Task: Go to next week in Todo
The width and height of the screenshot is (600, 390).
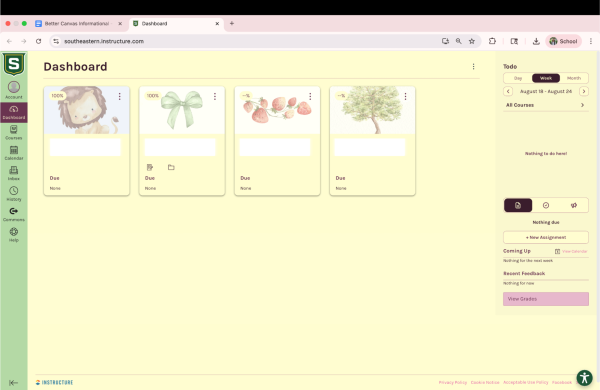Action: pyautogui.click(x=584, y=91)
